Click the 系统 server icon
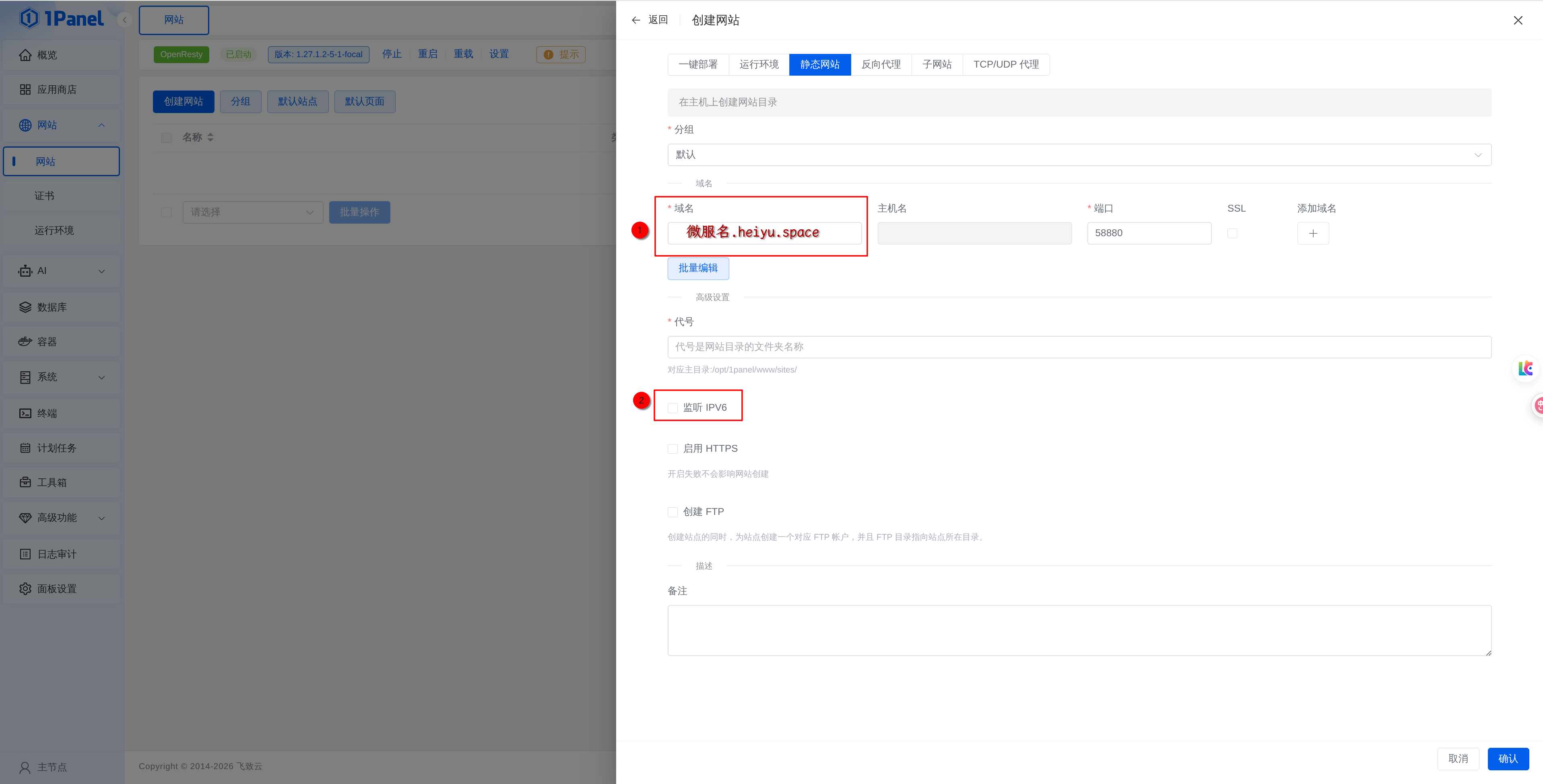 pos(25,377)
